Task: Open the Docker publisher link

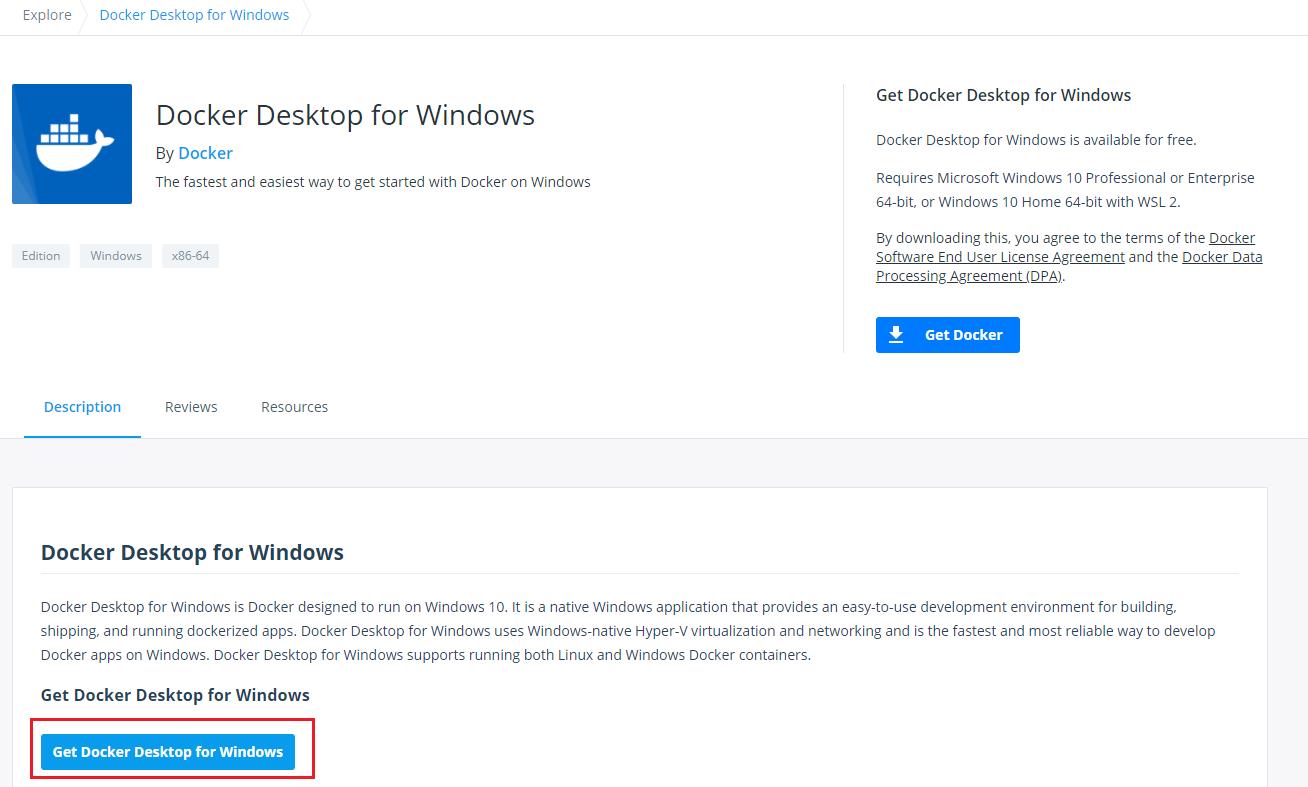Action: tap(205, 153)
